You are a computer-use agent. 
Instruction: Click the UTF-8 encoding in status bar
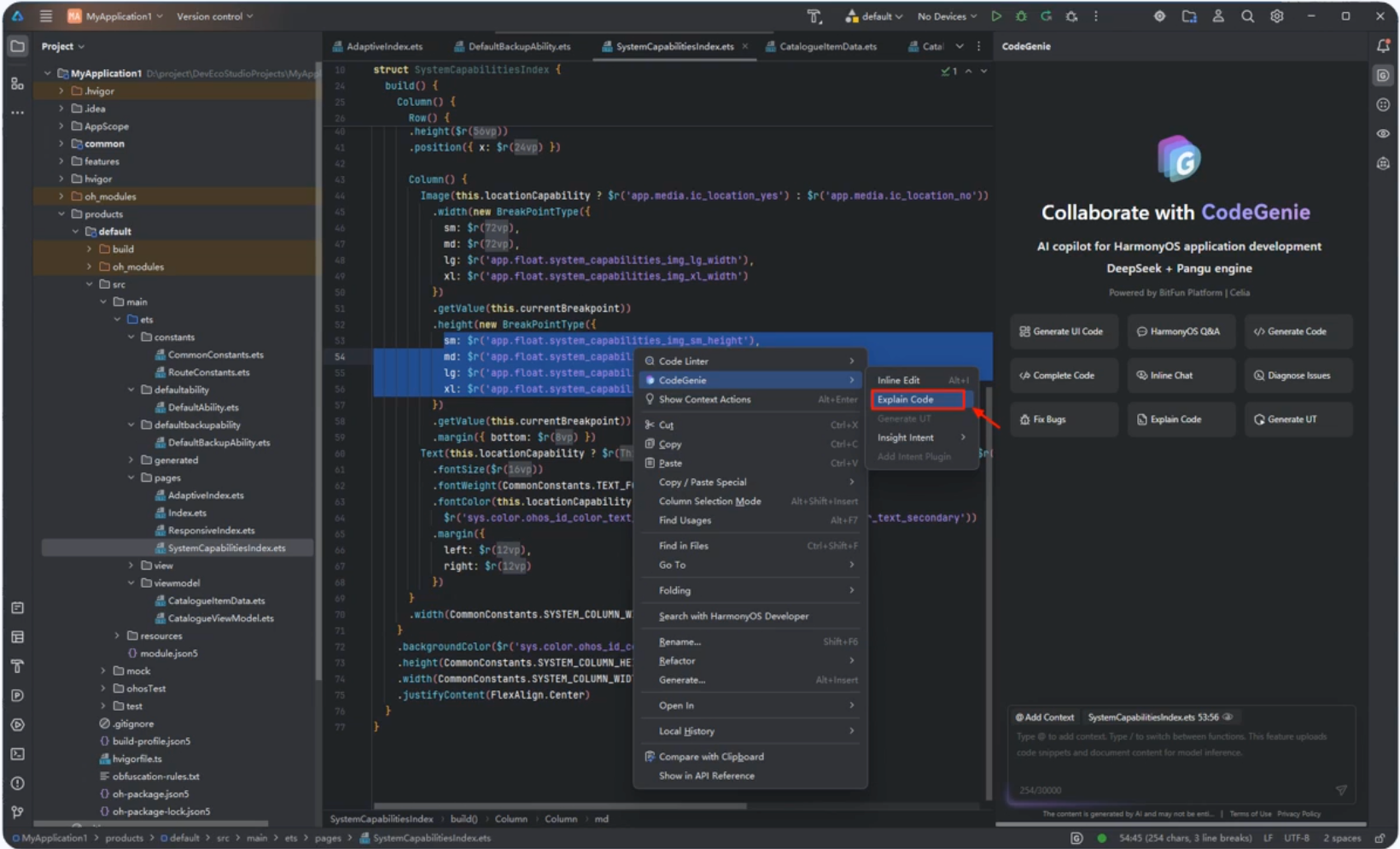[1296, 838]
